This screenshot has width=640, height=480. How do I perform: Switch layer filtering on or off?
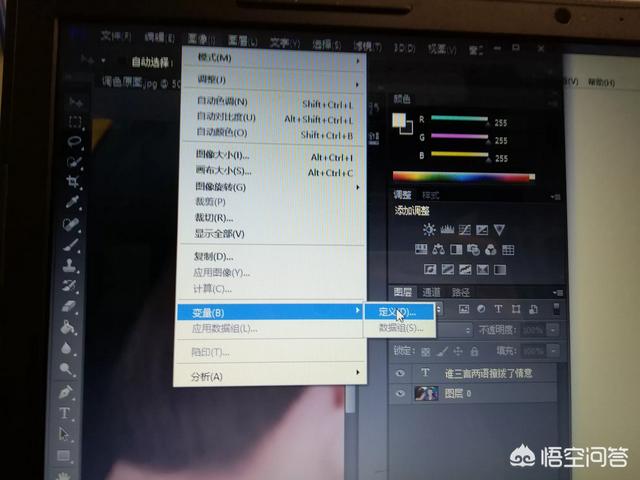click(556, 309)
